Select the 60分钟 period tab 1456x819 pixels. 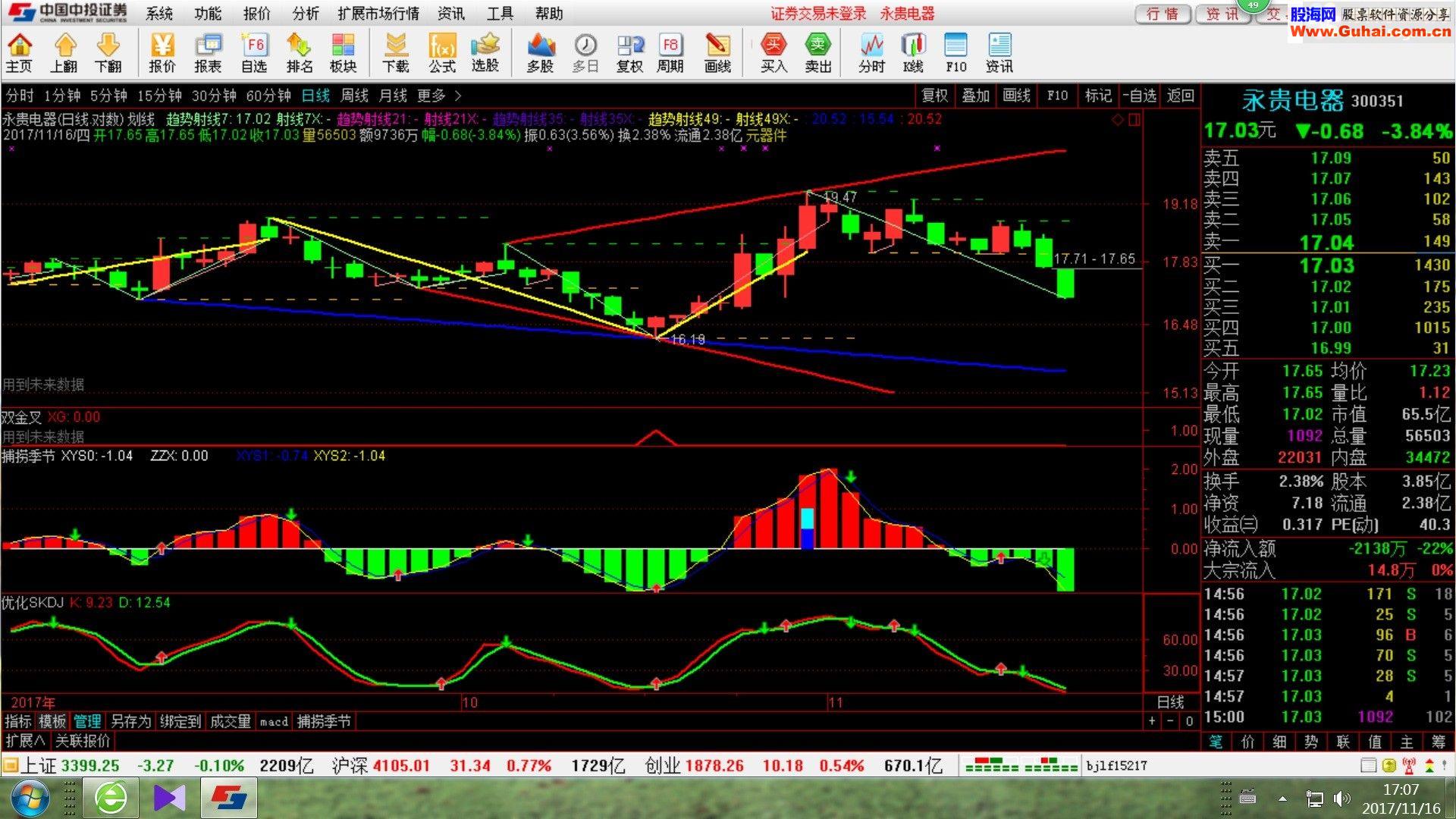[268, 96]
